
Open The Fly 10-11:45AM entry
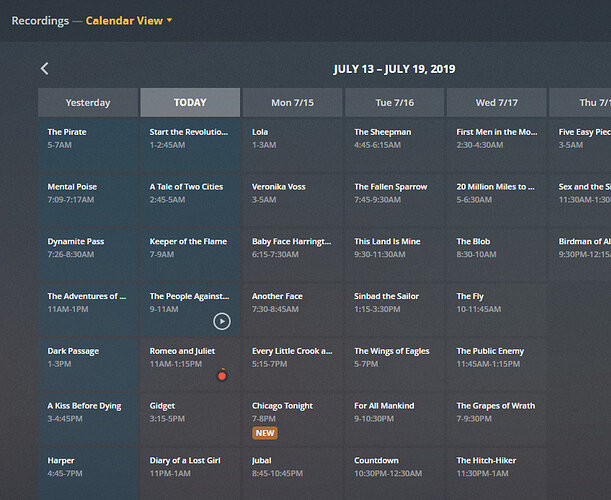(x=496, y=309)
